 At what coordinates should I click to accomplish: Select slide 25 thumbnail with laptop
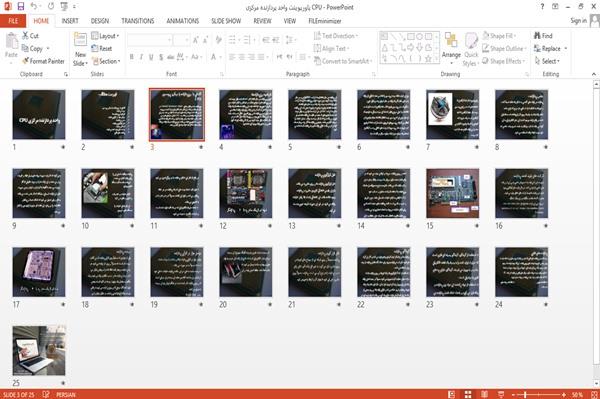[x=39, y=350]
